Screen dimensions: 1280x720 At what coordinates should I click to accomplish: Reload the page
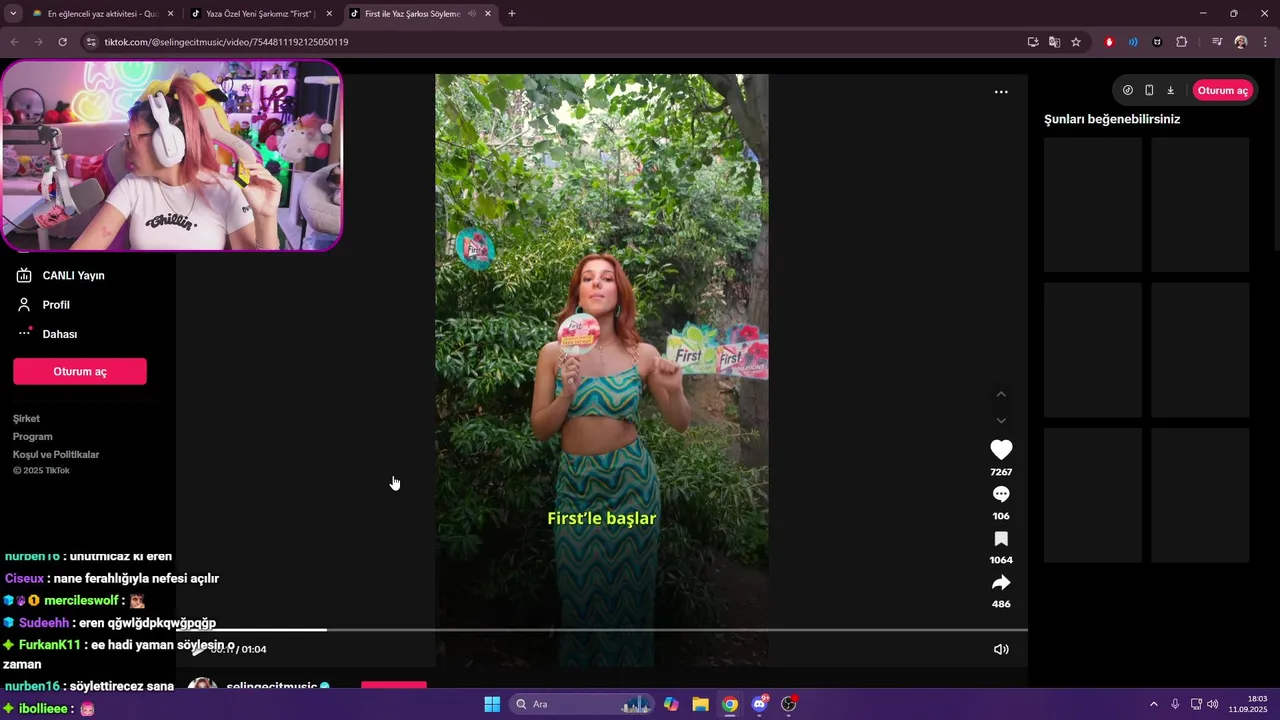tap(62, 42)
